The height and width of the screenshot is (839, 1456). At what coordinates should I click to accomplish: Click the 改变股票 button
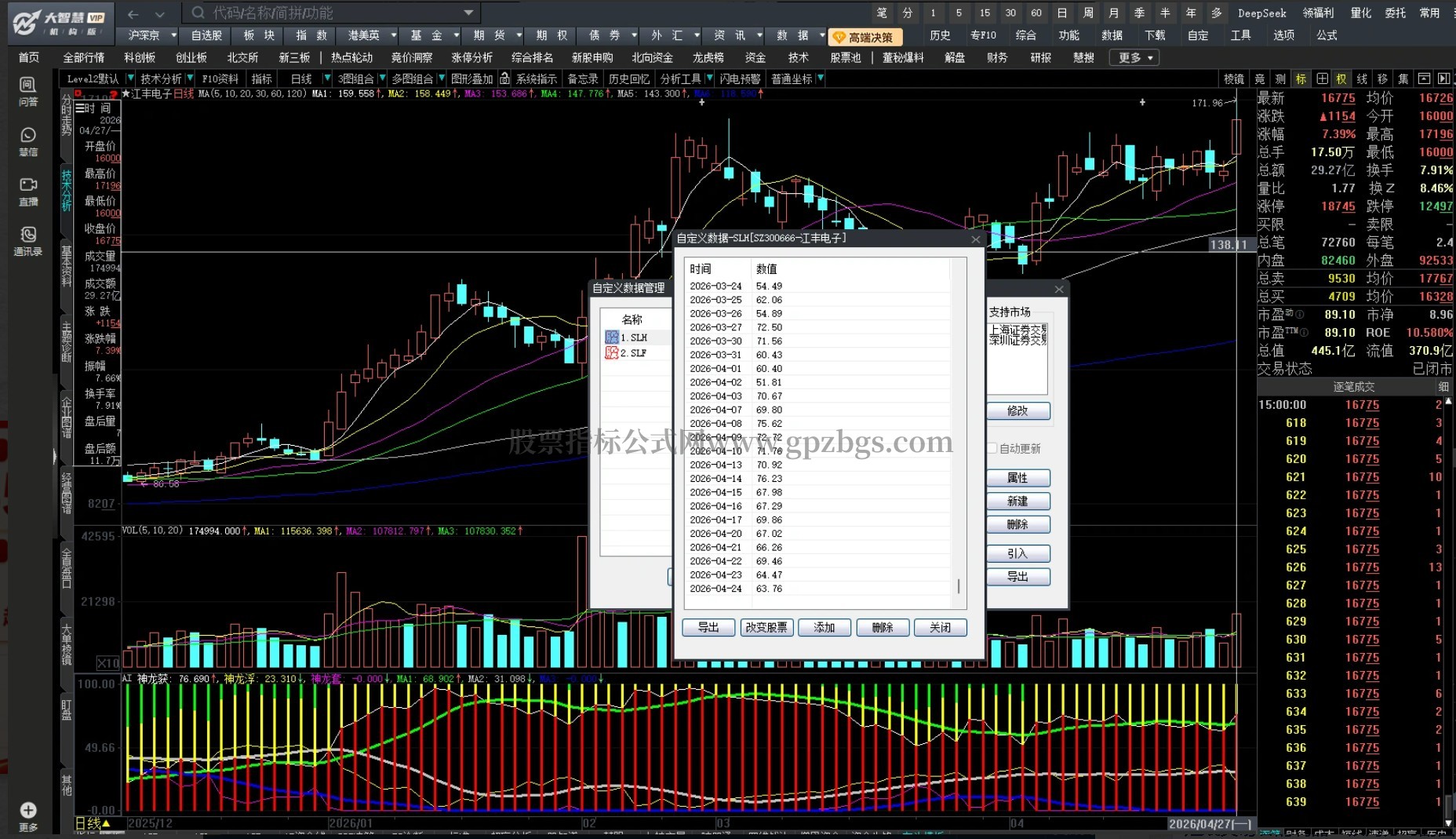[x=766, y=627]
